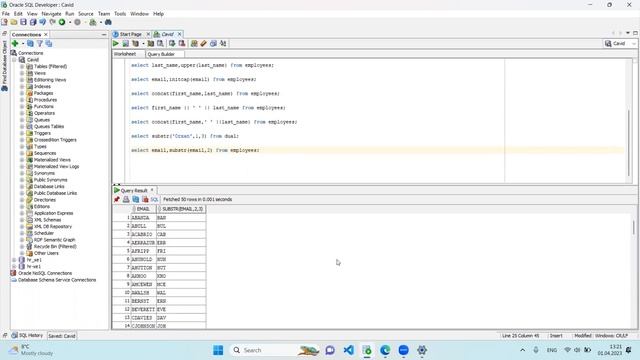The image size is (640, 360).
Task: Refresh the Connections panel
Action: click(30, 43)
